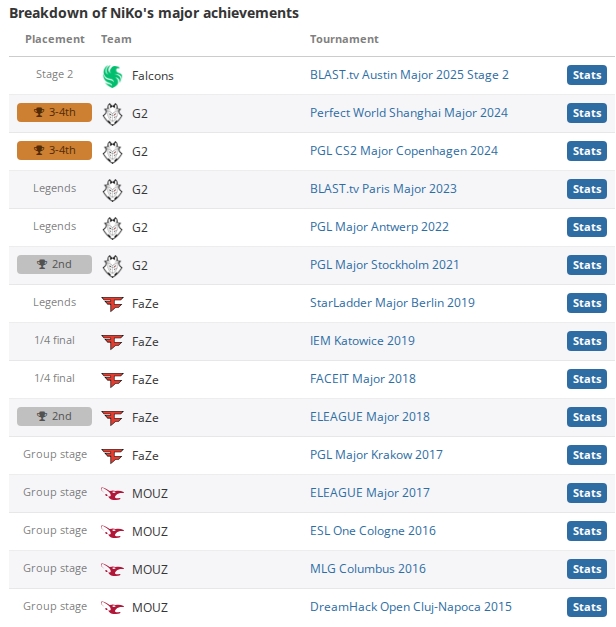Open BLAST.tv Austin Major 2025 Stage 2 link
616x627 pixels.
pos(409,75)
